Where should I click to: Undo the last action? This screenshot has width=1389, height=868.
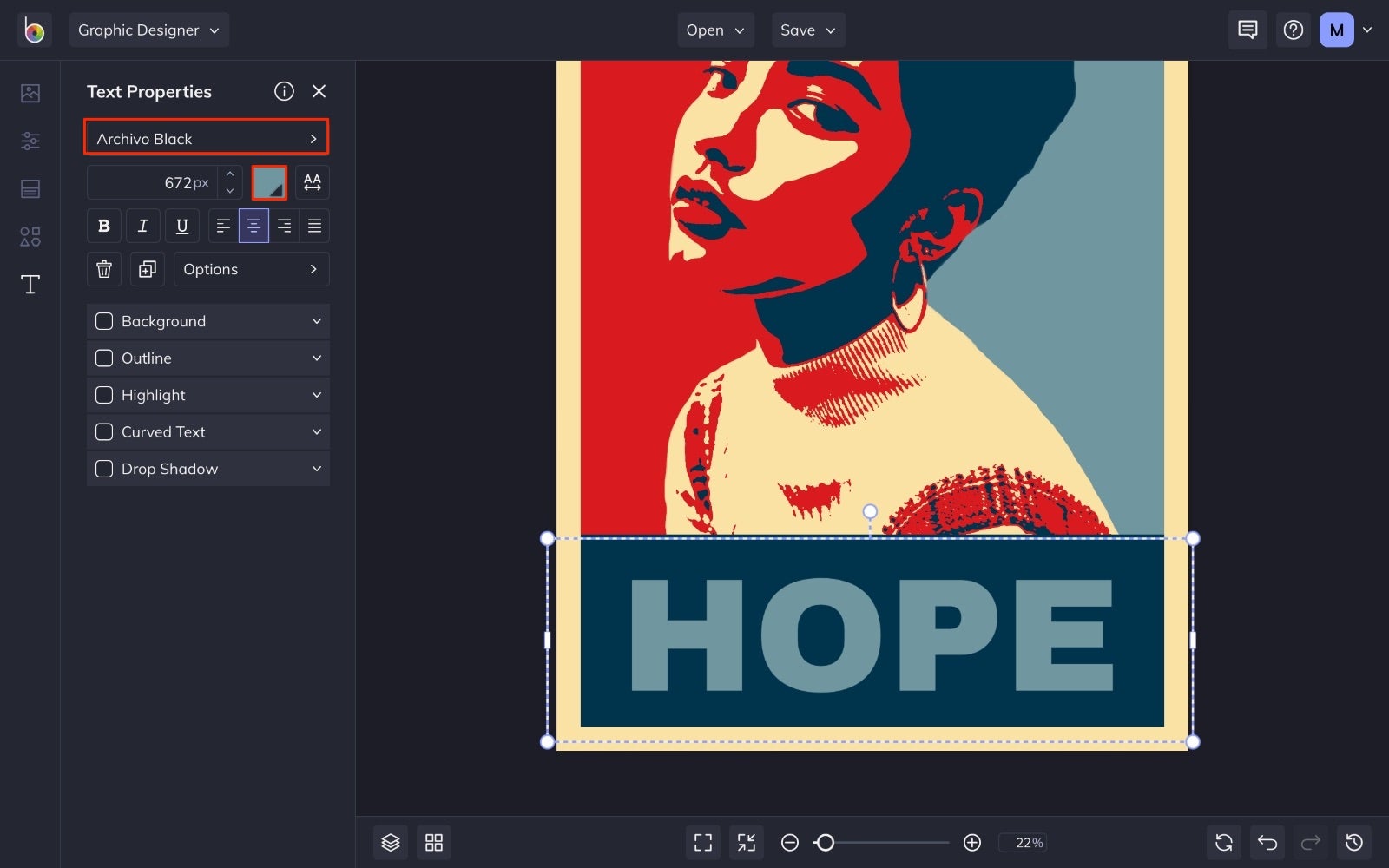pyautogui.click(x=1267, y=842)
